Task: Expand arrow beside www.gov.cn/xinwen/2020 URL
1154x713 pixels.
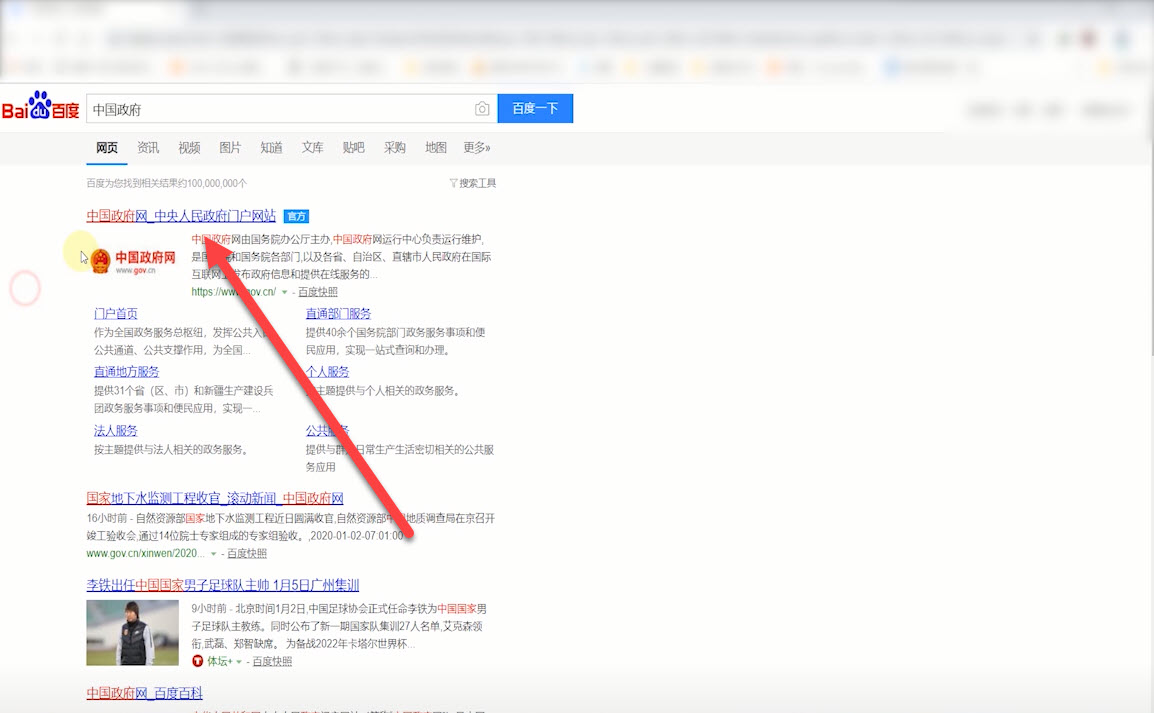Action: [x=213, y=553]
